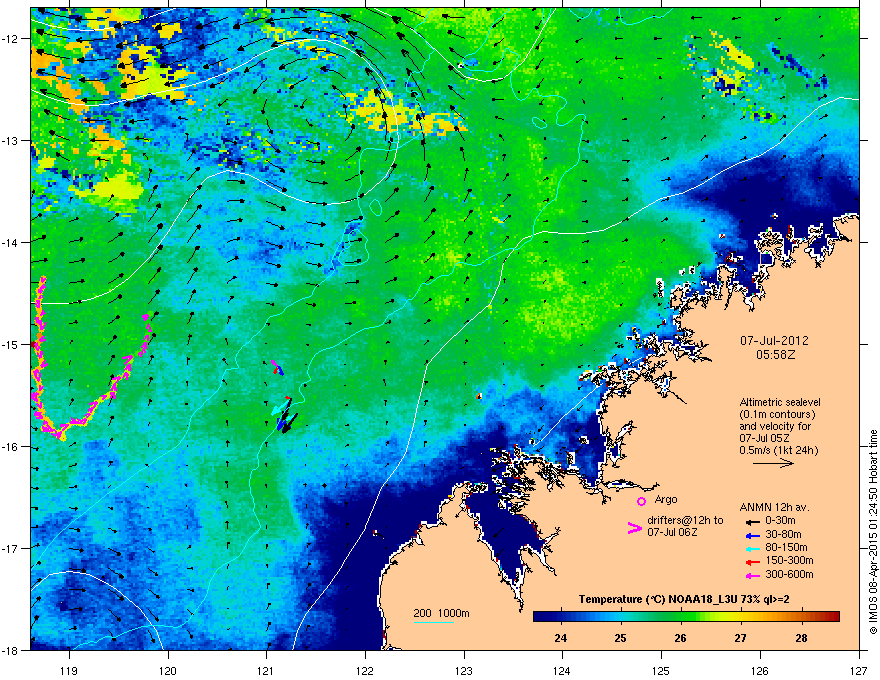Click the green 26°C area of the colorbar
This screenshot has height=680, width=880.
pyautogui.click(x=681, y=617)
